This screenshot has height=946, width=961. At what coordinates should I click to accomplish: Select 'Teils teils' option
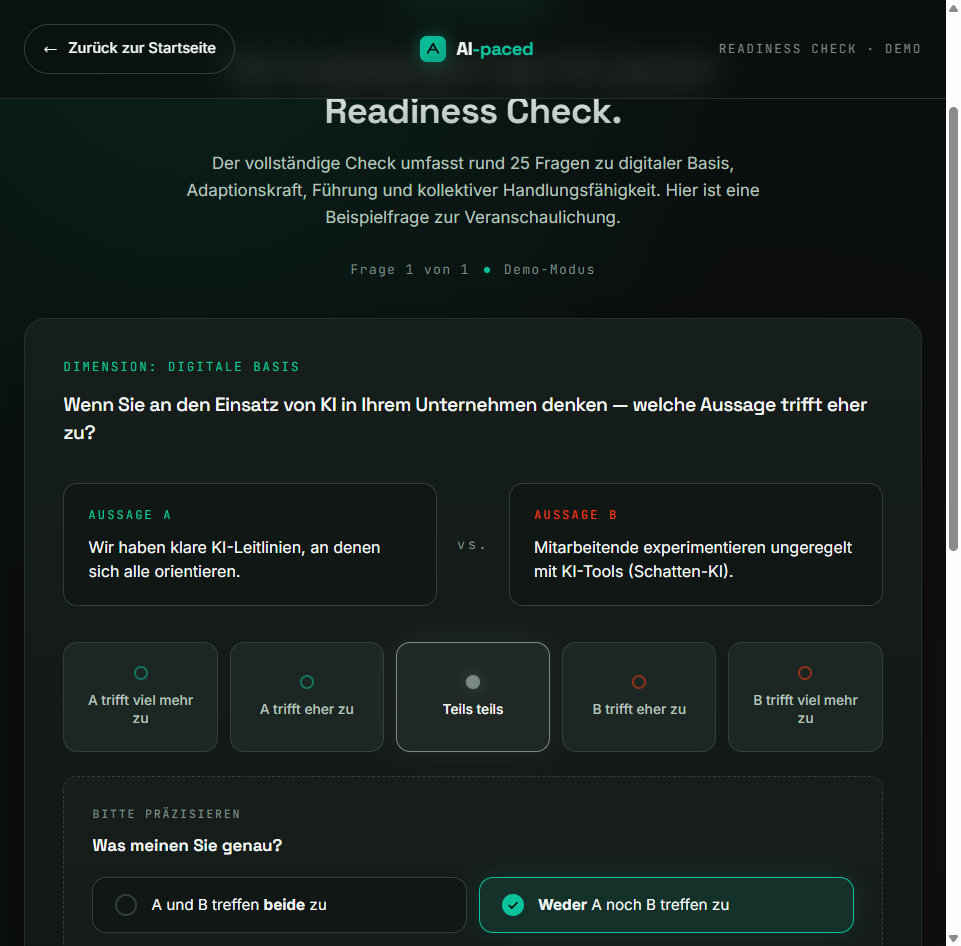pyautogui.click(x=473, y=697)
